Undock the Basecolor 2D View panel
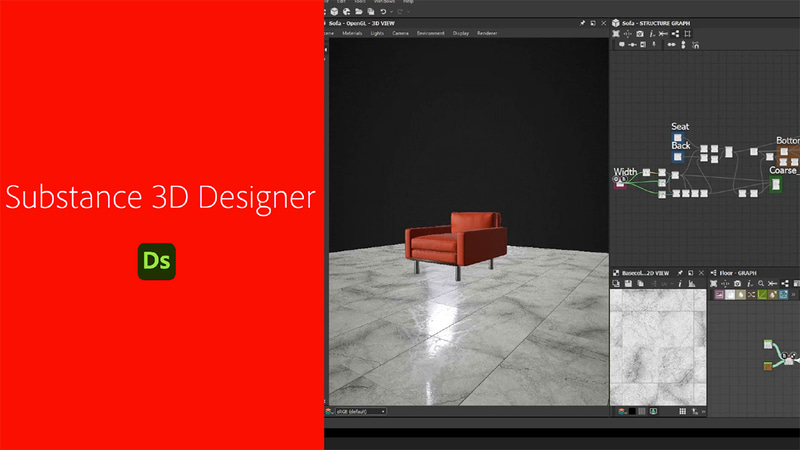Screen dimensions: 800x450 tap(690, 273)
